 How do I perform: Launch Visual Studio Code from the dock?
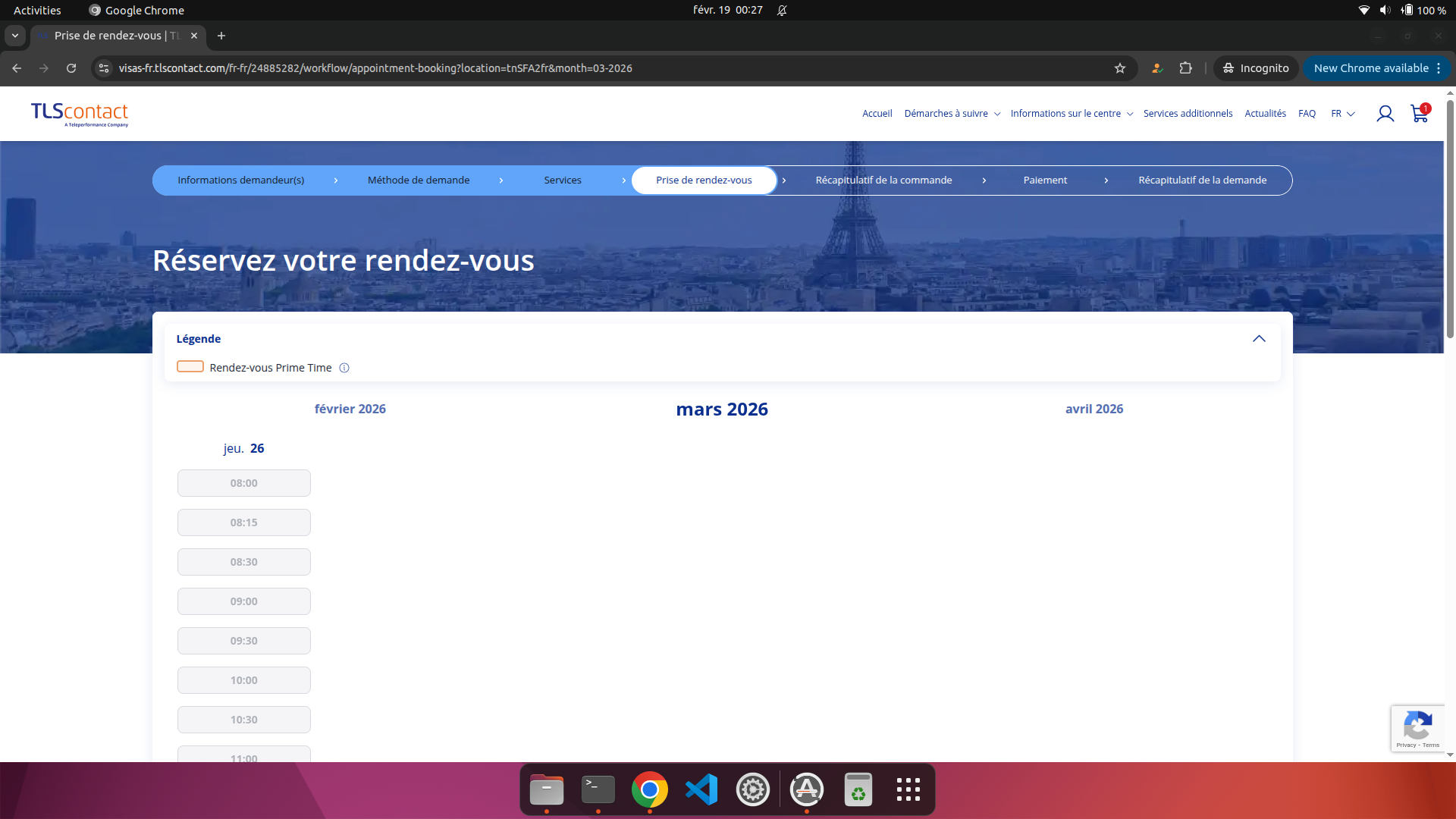701,789
